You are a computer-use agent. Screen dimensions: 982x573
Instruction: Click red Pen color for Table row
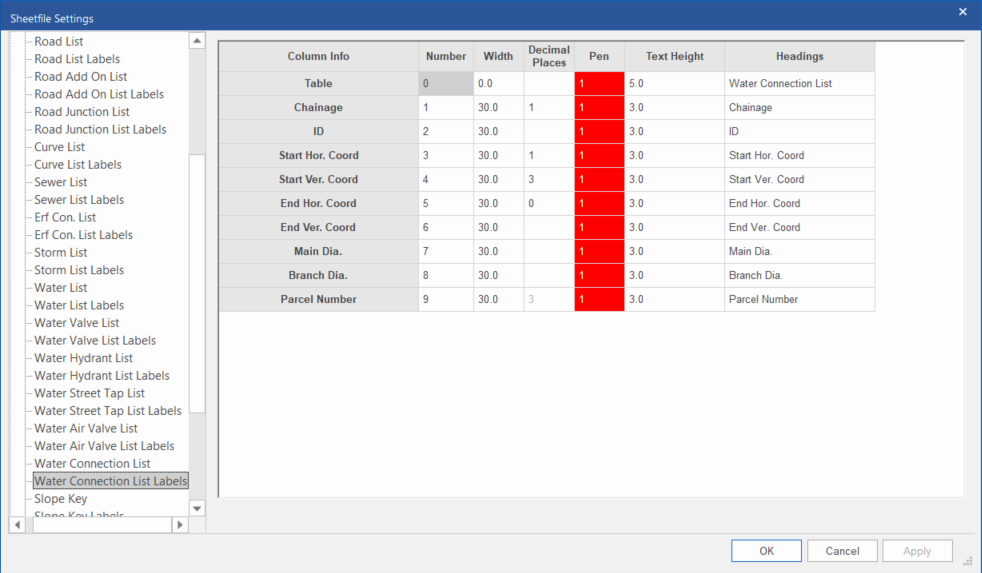click(599, 84)
